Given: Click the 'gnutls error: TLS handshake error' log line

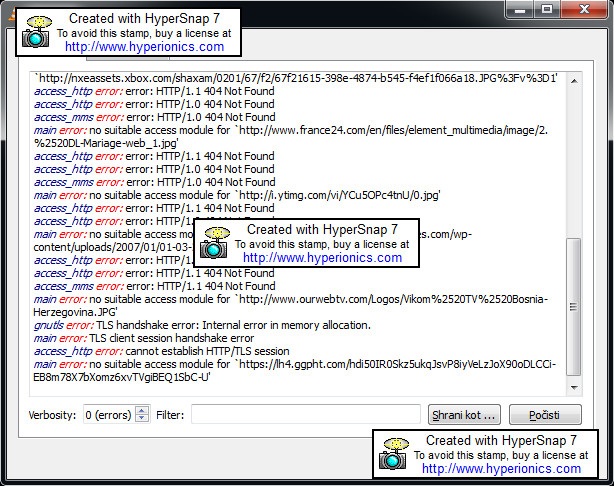Looking at the screenshot, I should pyautogui.click(x=202, y=325).
